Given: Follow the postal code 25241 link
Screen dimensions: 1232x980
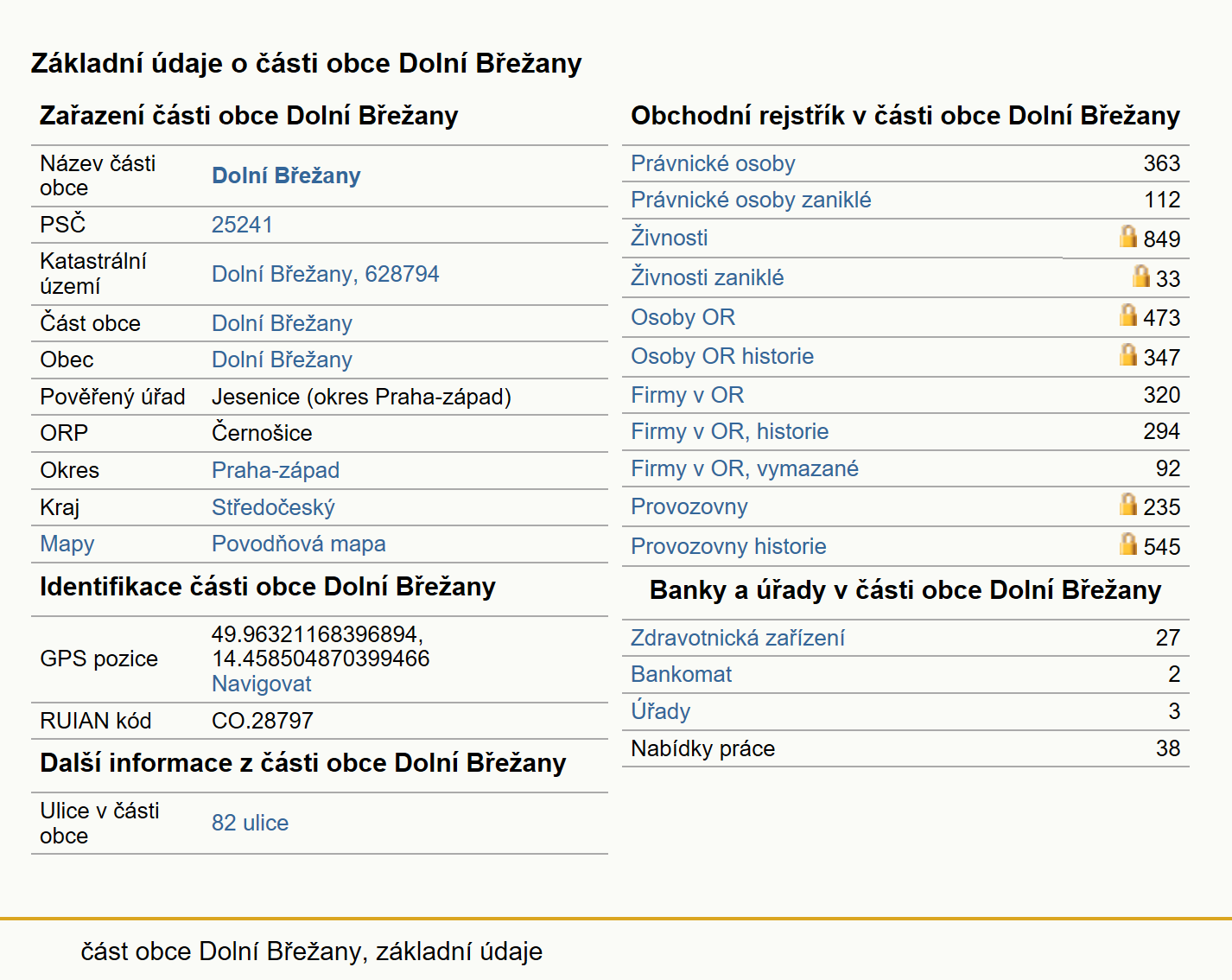Looking at the screenshot, I should coord(242,225).
